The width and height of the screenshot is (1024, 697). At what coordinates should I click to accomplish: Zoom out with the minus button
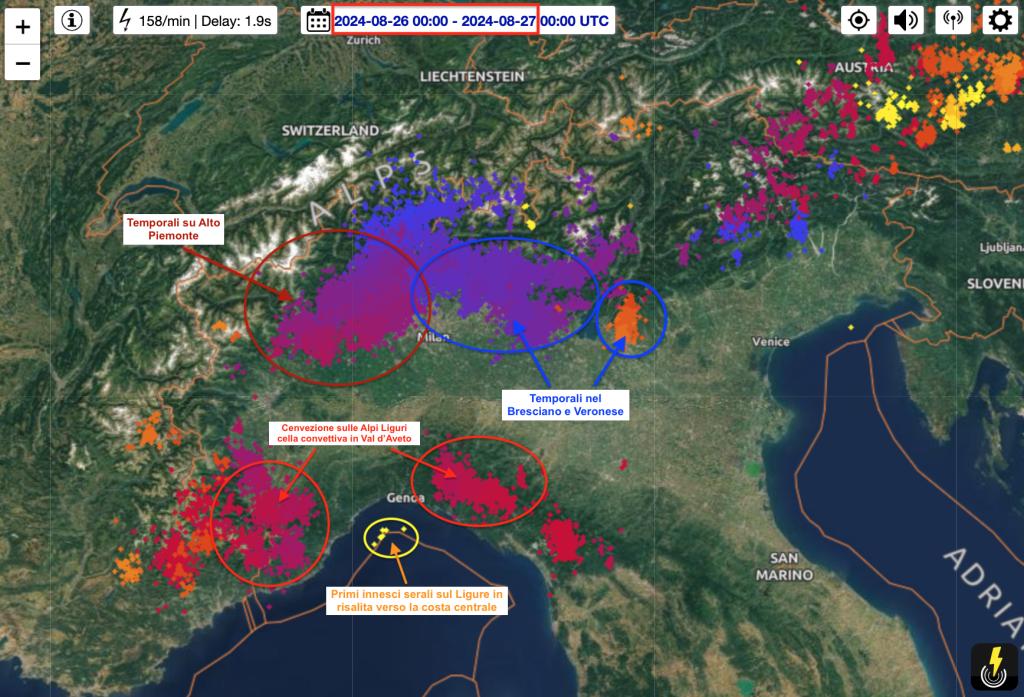23,63
